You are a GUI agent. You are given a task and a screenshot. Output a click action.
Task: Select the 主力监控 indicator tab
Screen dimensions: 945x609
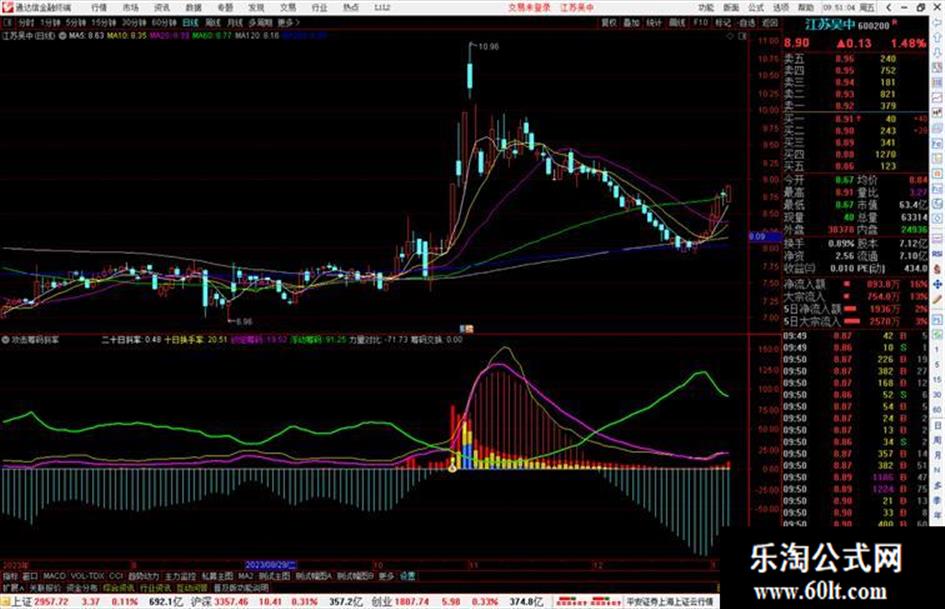coord(180,576)
